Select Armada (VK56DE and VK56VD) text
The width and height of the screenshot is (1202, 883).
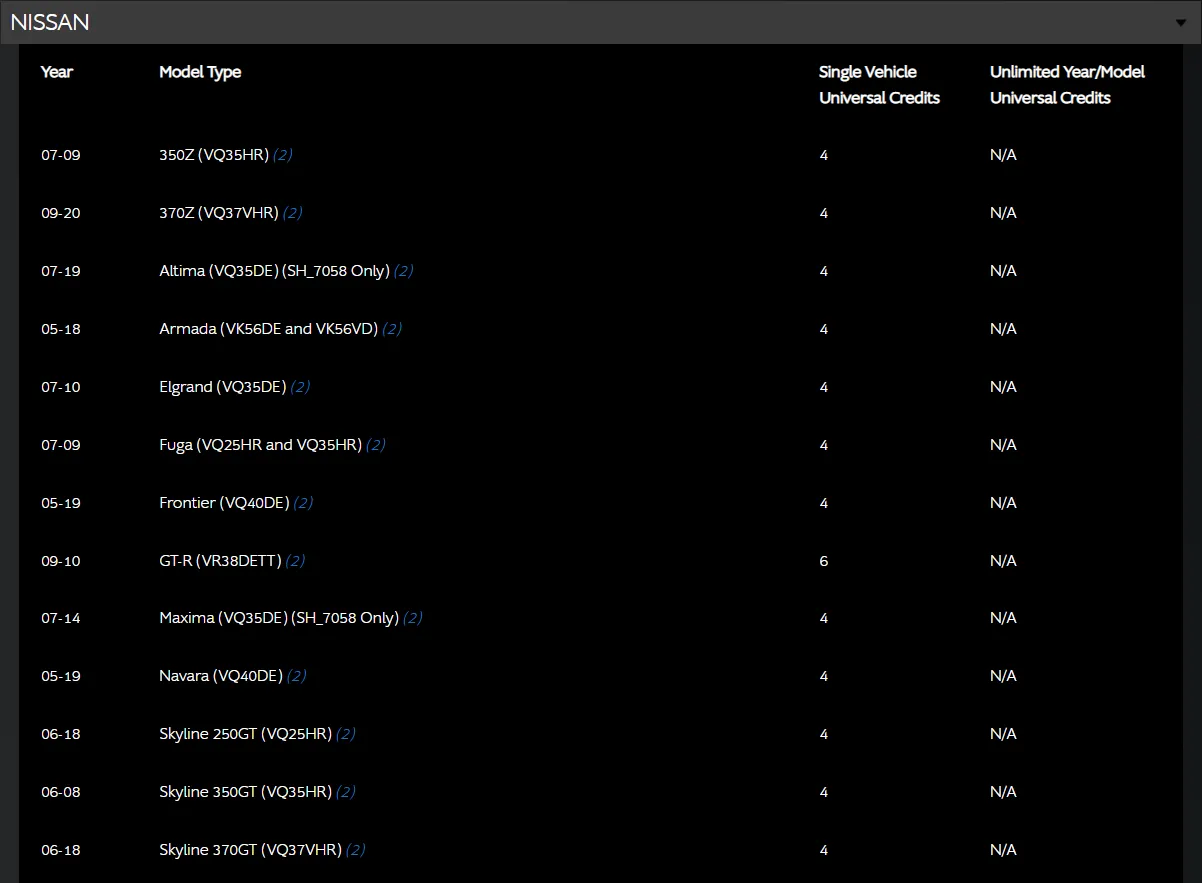(x=269, y=329)
